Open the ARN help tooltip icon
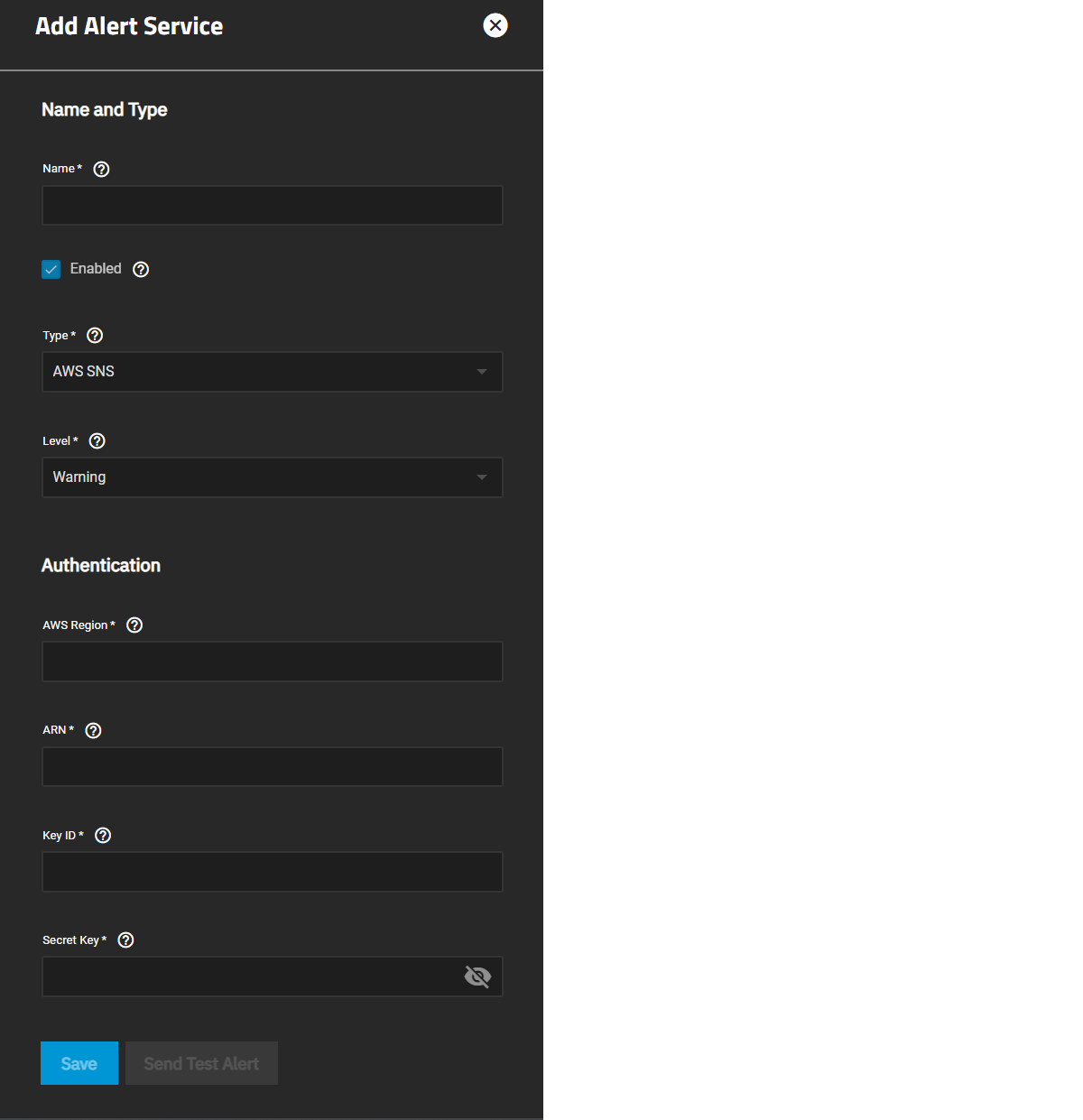This screenshot has height=1120, width=1083. (93, 730)
